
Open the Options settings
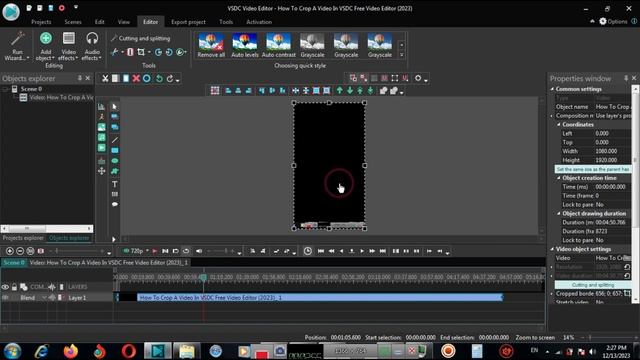(x=613, y=22)
